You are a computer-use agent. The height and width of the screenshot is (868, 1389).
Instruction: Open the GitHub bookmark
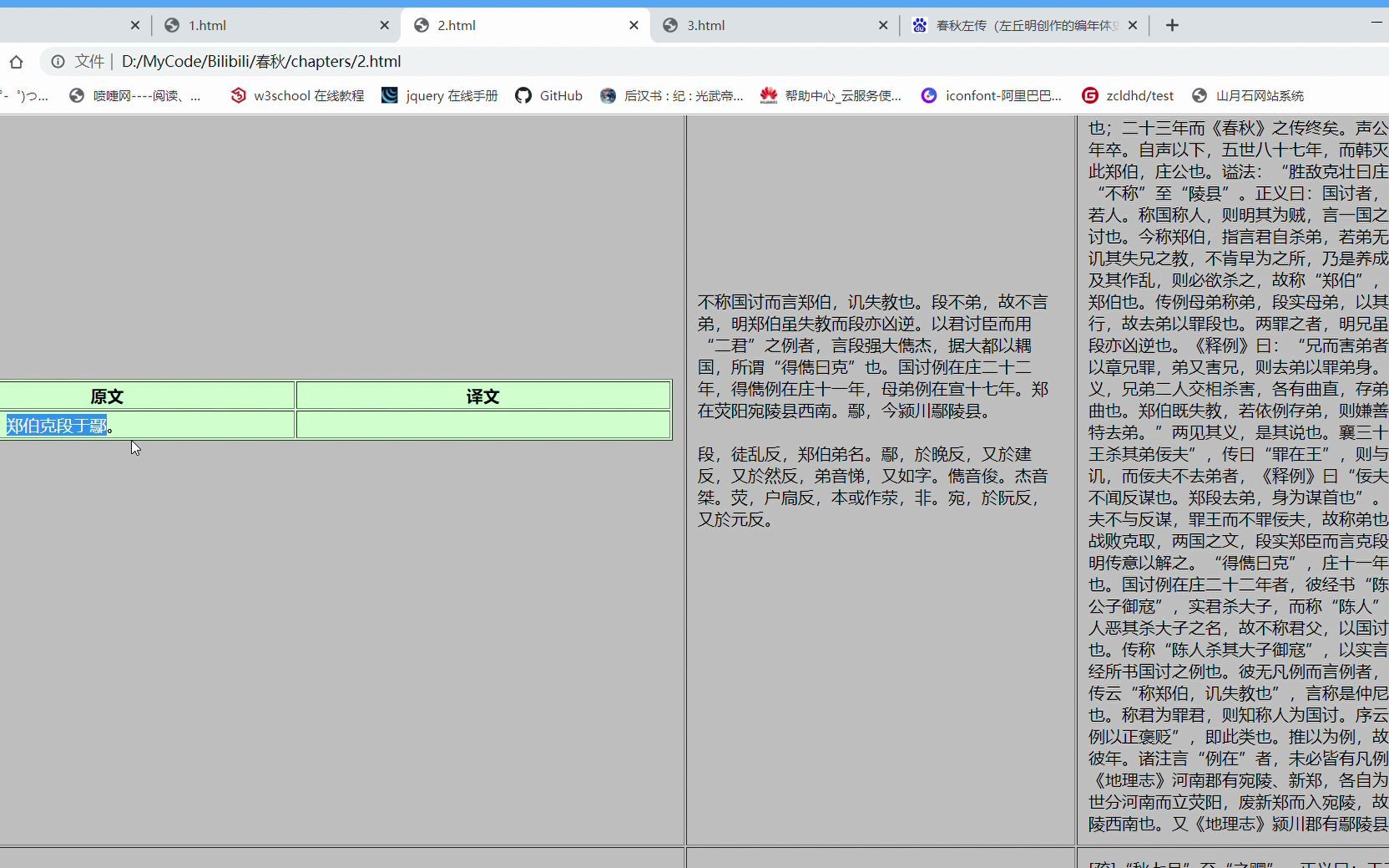click(x=549, y=96)
